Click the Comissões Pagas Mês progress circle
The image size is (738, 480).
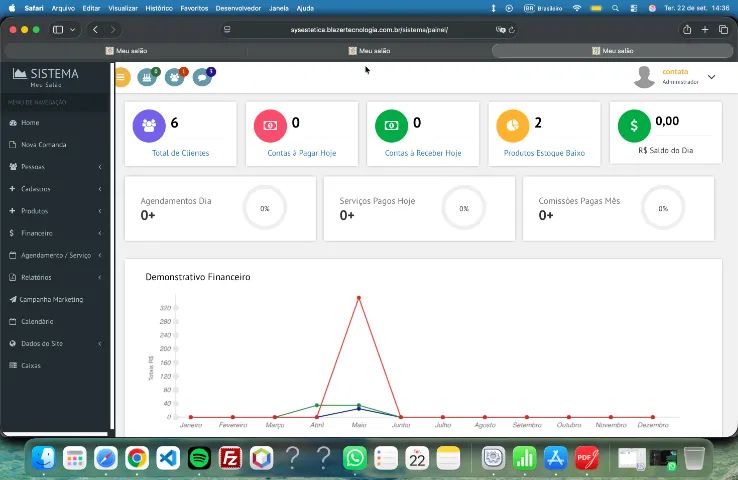[x=663, y=208]
